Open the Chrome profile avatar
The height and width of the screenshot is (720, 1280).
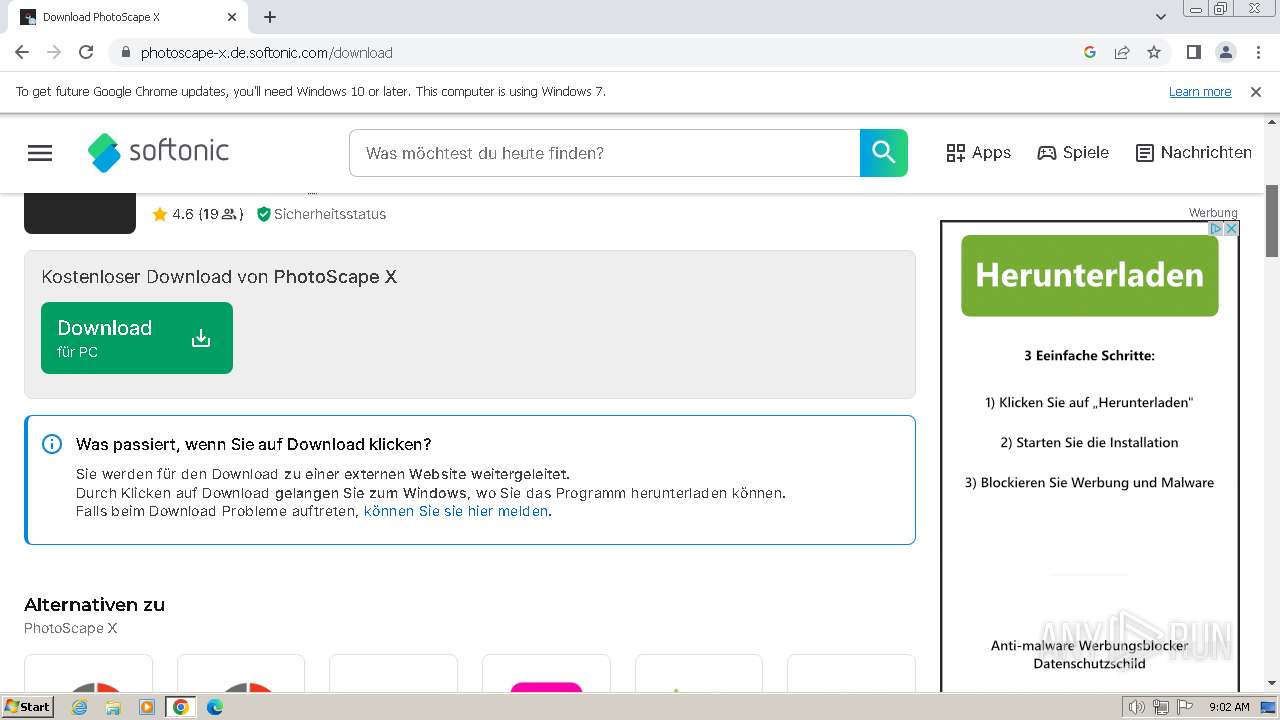pos(1225,52)
